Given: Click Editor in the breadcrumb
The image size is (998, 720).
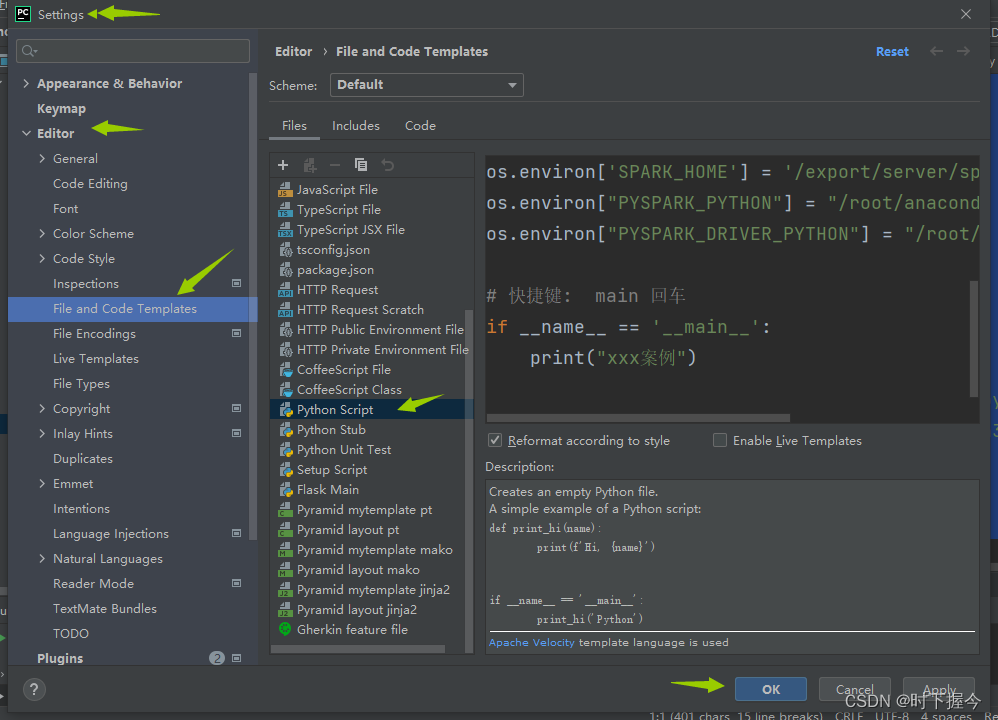Looking at the screenshot, I should tap(293, 52).
